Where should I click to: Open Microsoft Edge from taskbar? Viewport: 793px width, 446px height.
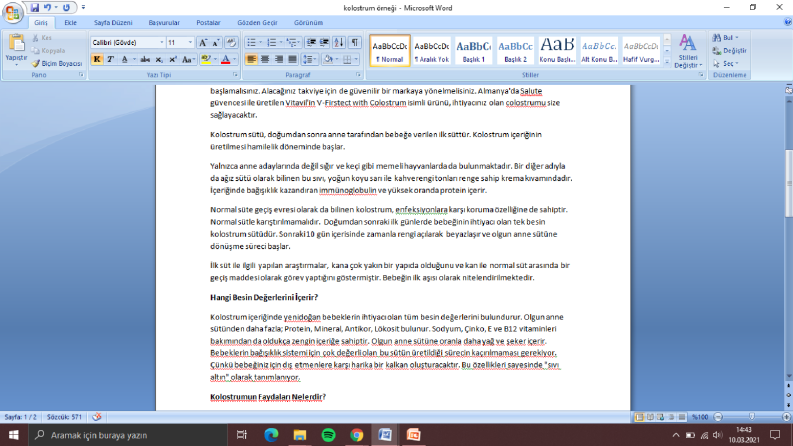pyautogui.click(x=271, y=435)
